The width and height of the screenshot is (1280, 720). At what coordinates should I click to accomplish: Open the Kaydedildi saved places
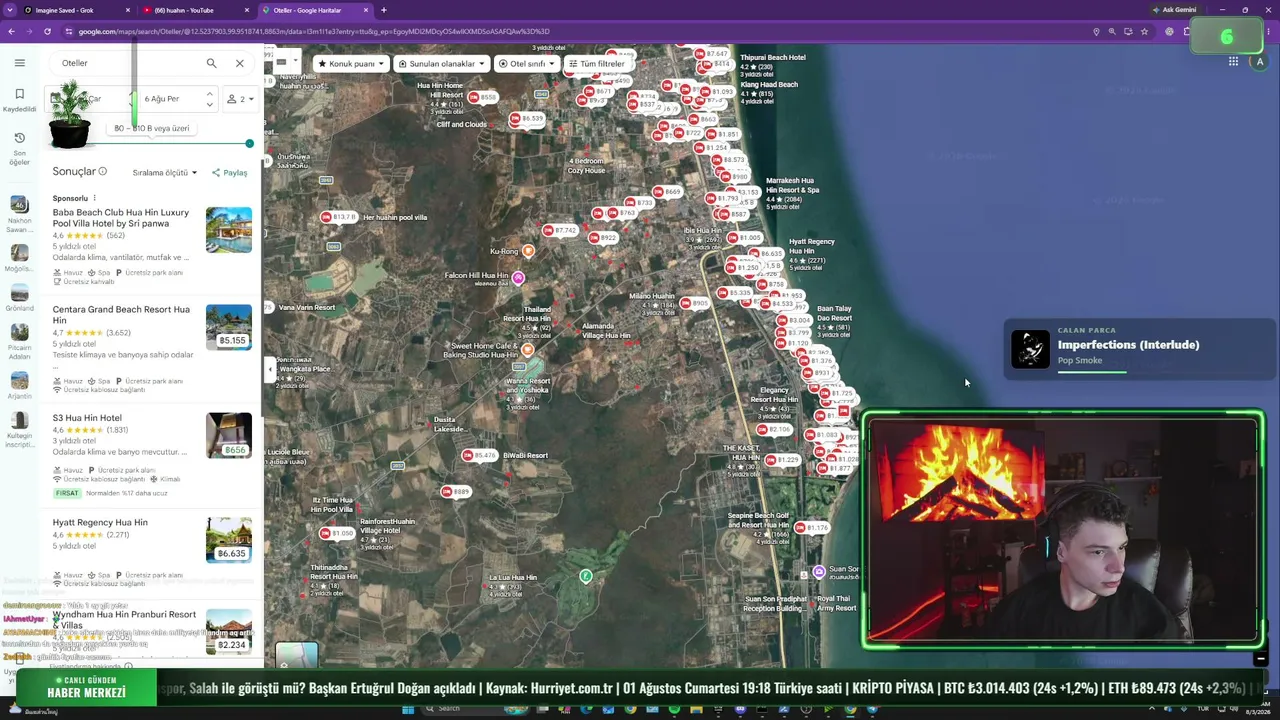[x=19, y=99]
